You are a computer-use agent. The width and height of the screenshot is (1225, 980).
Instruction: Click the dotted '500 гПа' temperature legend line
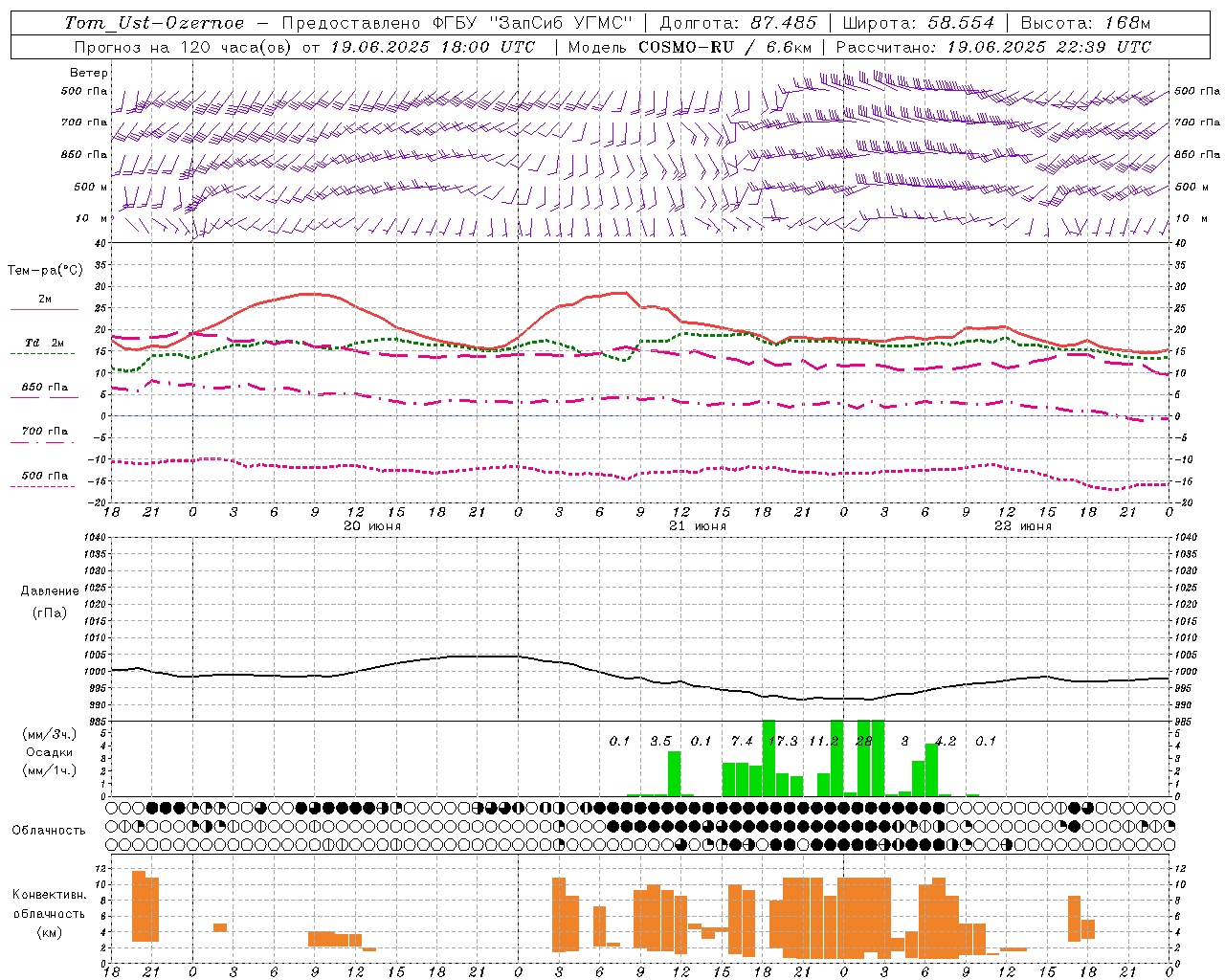(x=44, y=486)
